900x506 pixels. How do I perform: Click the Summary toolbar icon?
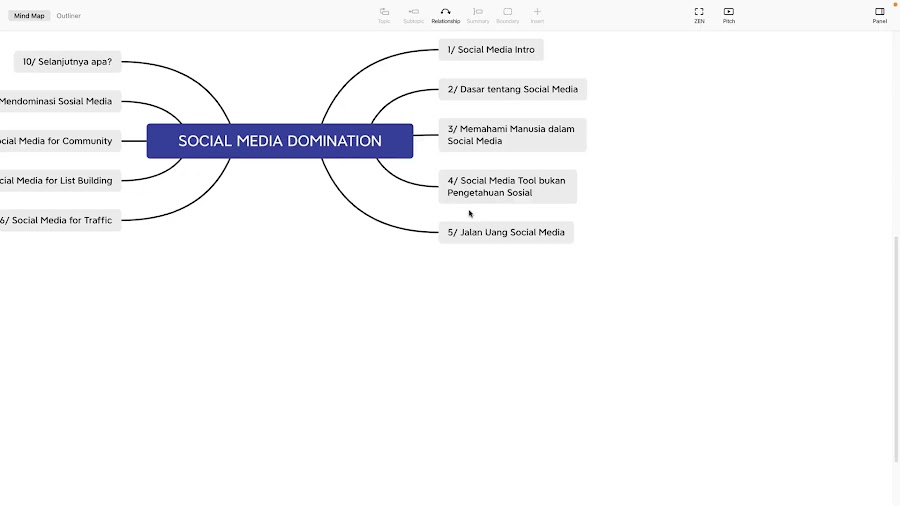pyautogui.click(x=478, y=15)
